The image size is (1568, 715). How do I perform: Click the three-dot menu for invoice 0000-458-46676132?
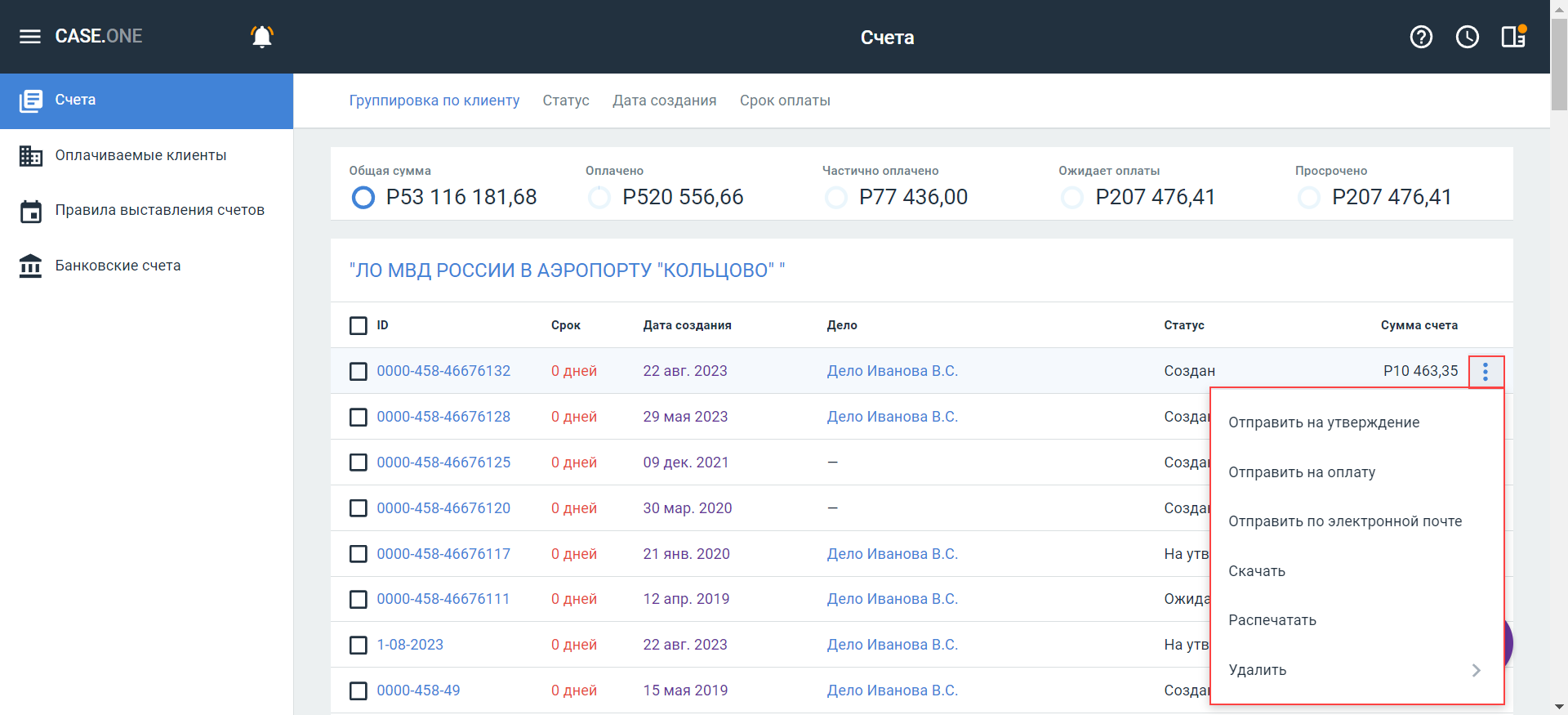tap(1486, 372)
